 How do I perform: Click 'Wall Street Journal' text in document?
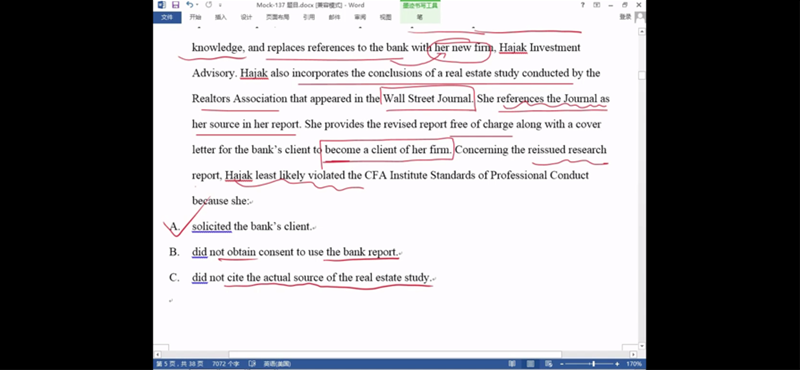pyautogui.click(x=428, y=98)
